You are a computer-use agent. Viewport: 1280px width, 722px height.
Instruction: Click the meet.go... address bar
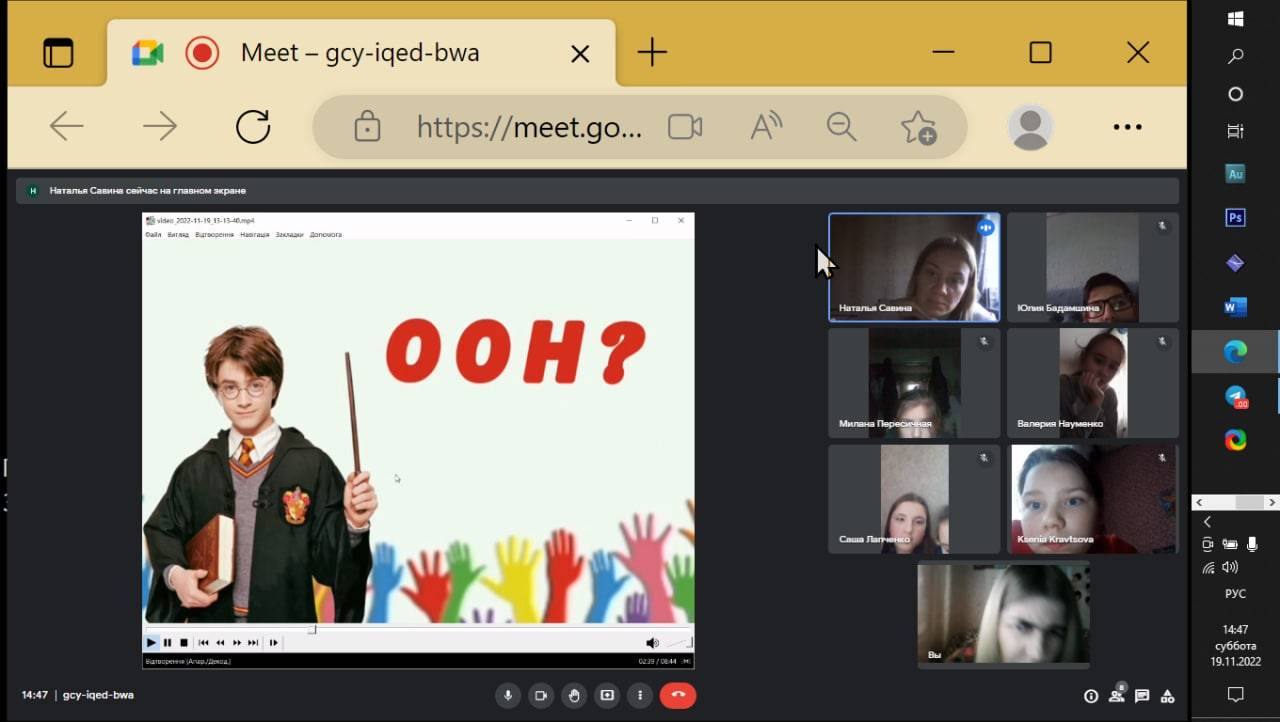pos(529,127)
